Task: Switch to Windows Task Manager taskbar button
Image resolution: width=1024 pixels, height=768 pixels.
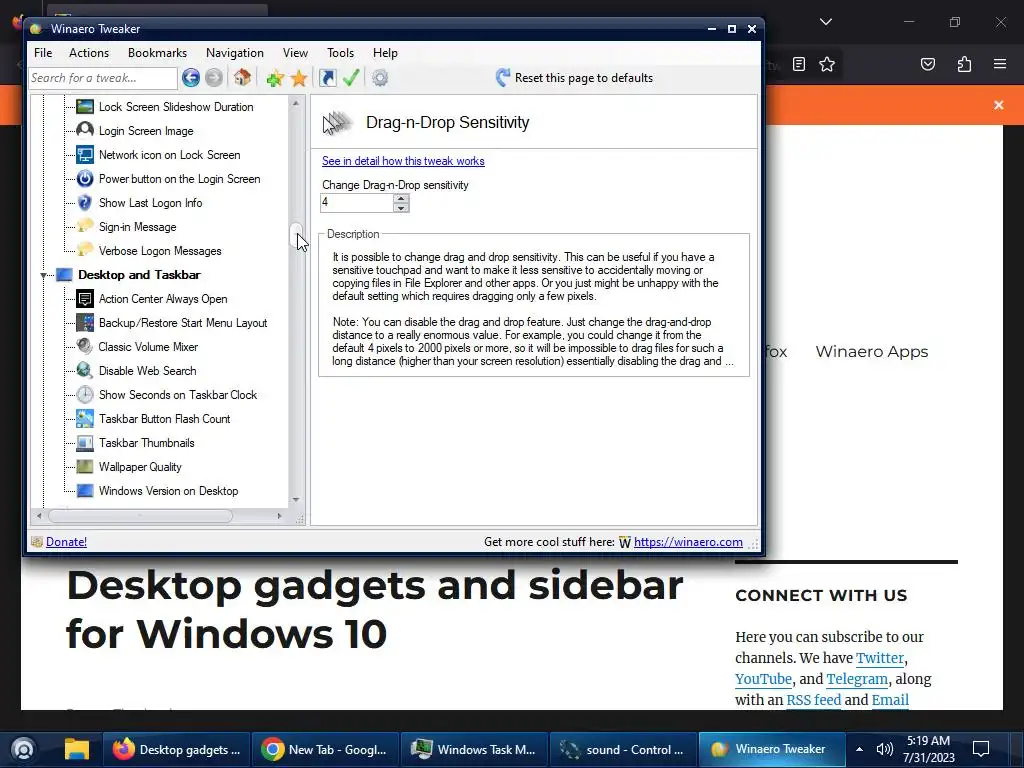Action: (474, 749)
